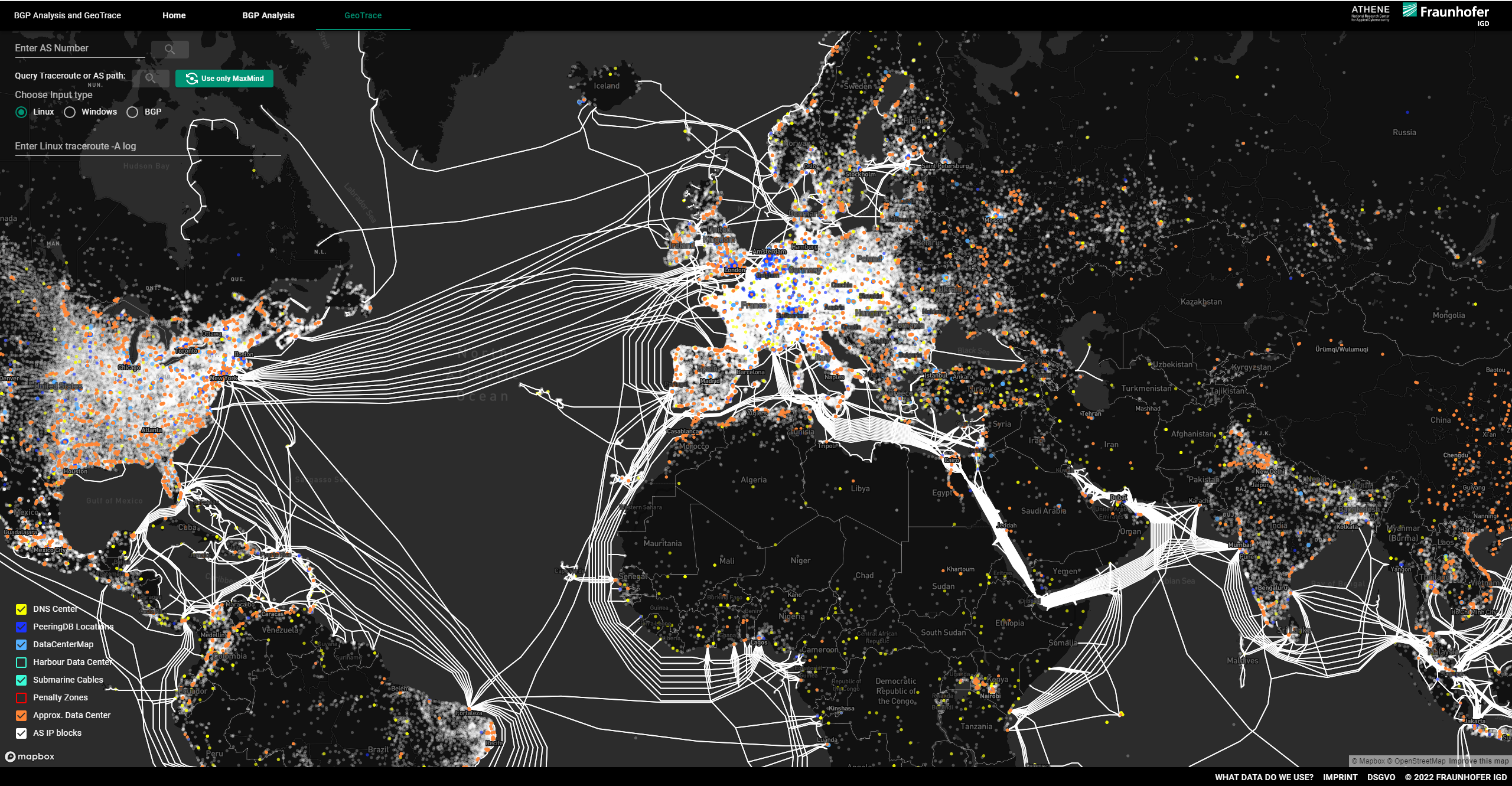Go to the Home tab
The image size is (1512, 786).
coord(174,15)
